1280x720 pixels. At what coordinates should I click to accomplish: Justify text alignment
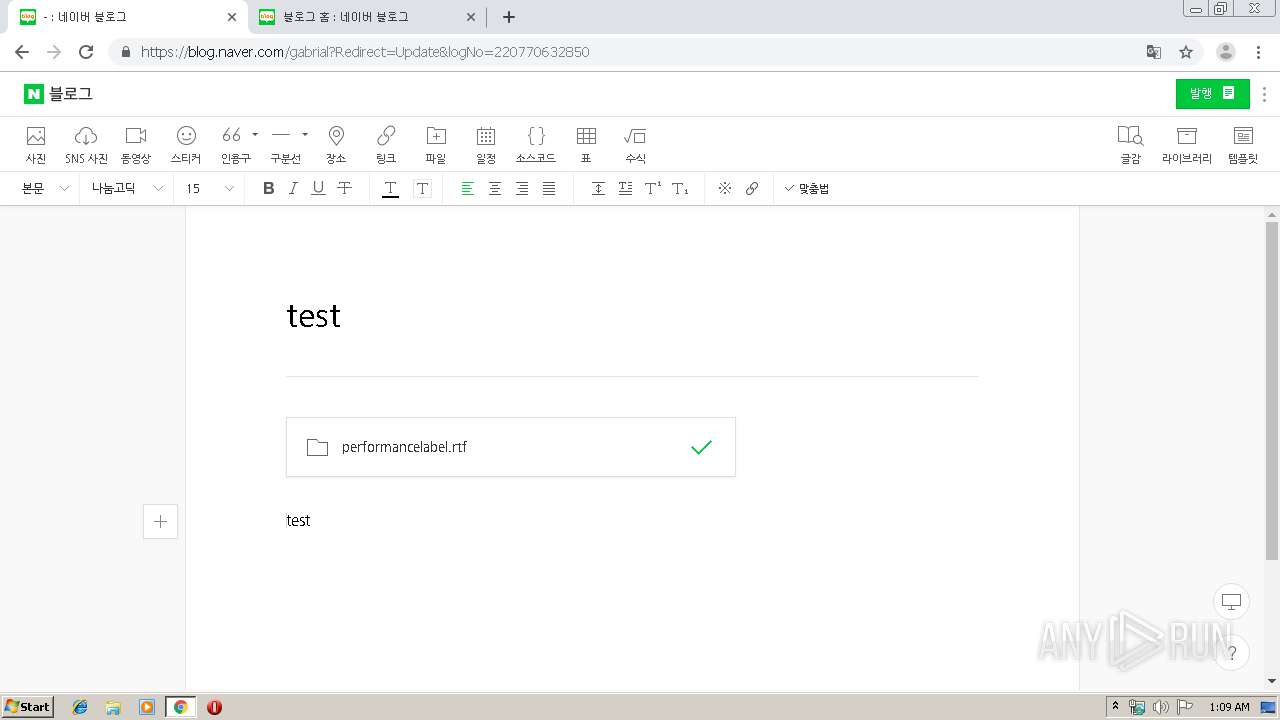[x=549, y=189]
